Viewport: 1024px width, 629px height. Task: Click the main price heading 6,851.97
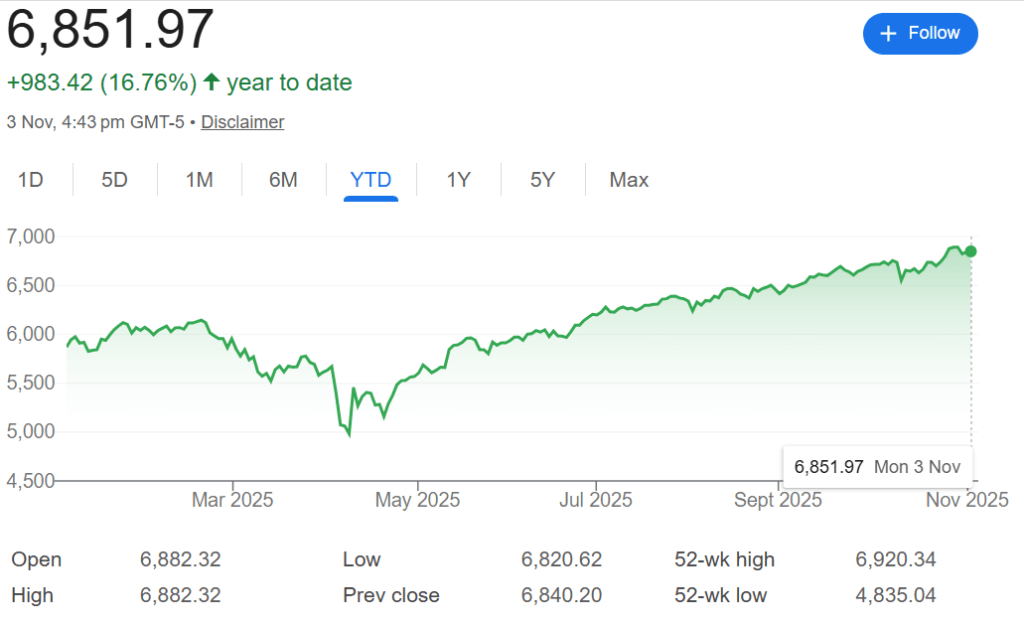(110, 30)
